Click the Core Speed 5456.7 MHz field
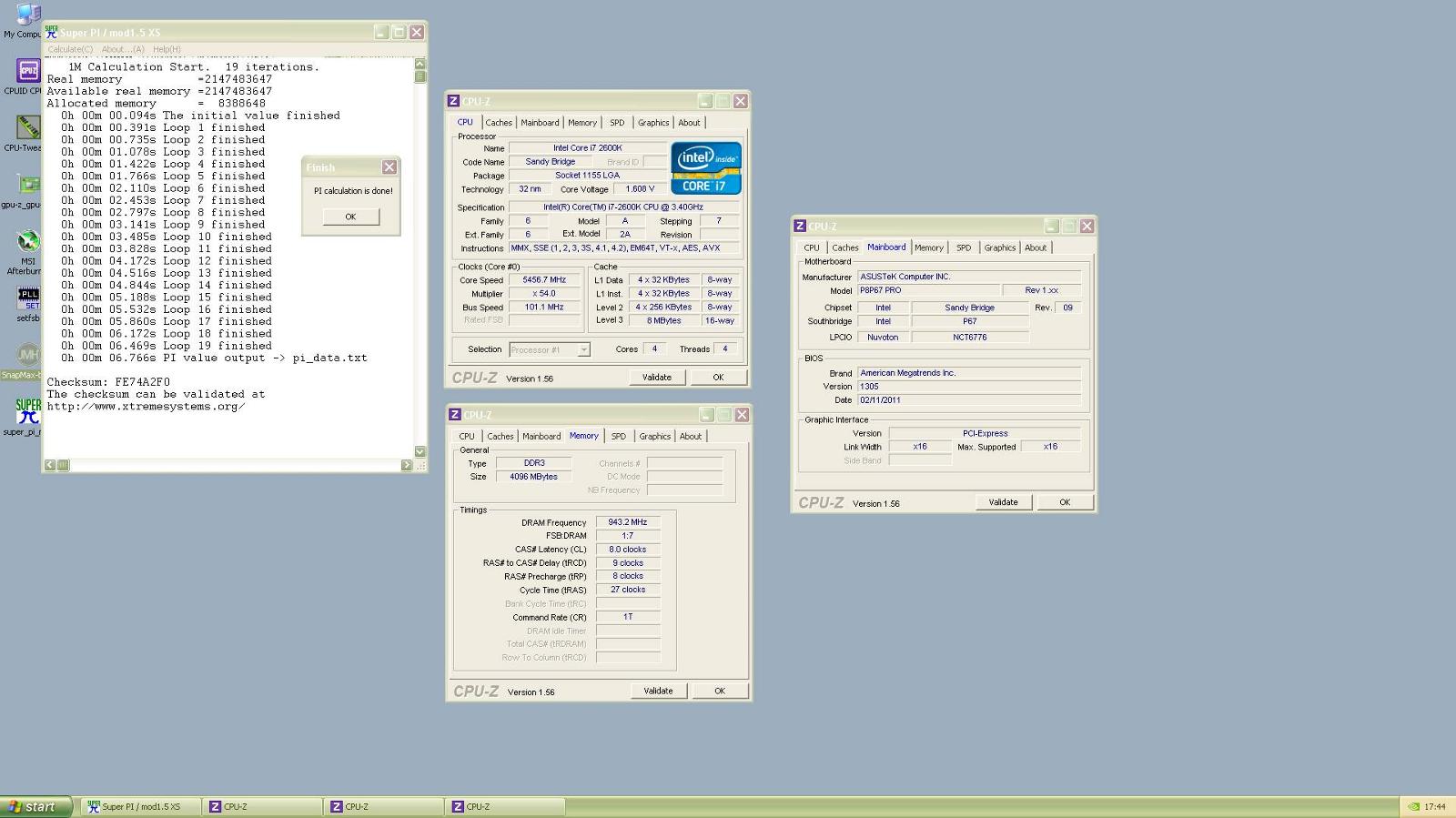The width and height of the screenshot is (1456, 818). (x=544, y=280)
